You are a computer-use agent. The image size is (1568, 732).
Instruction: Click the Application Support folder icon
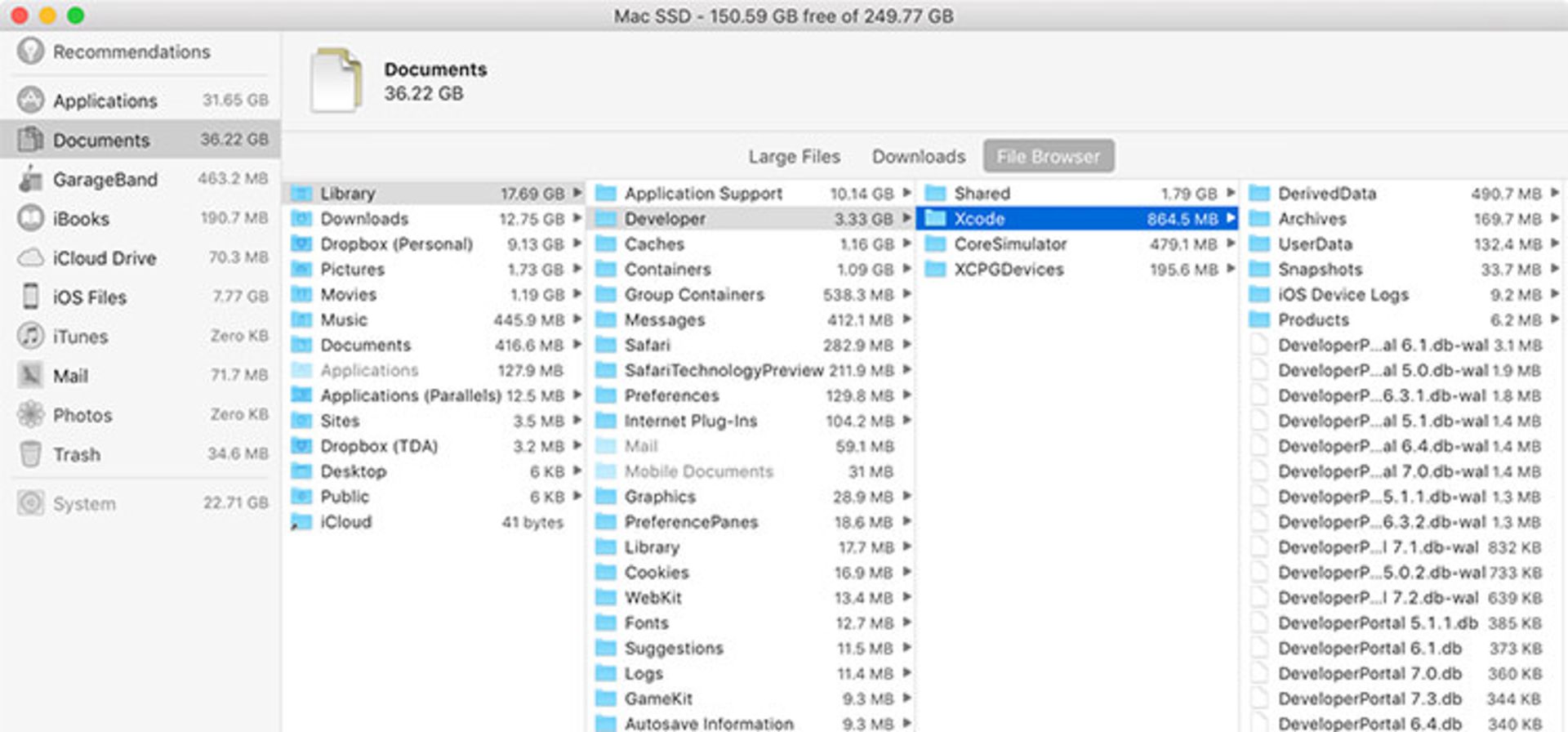[x=605, y=194]
